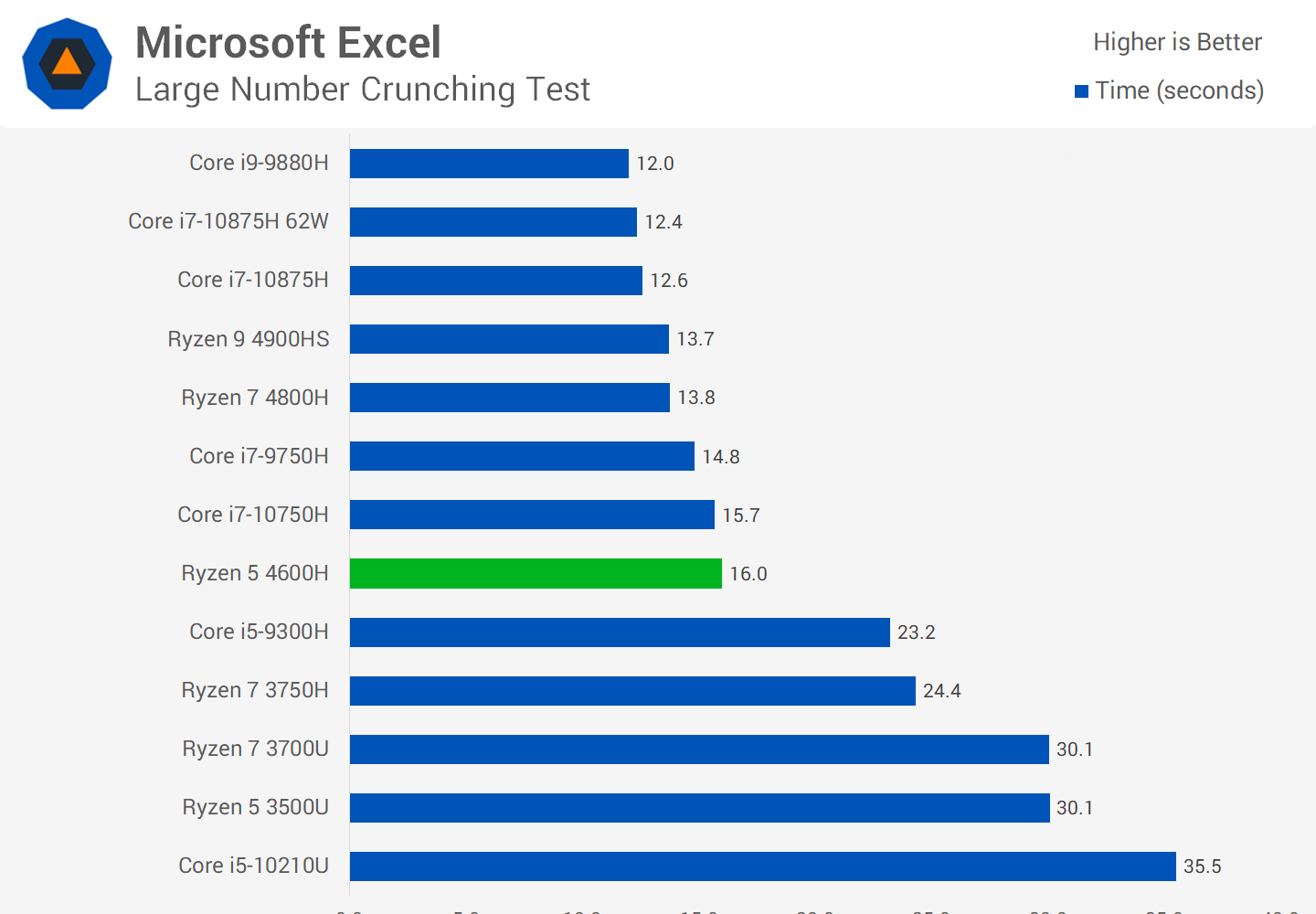Click the Higher is Better text
The width and height of the screenshot is (1316, 914).
1177,42
